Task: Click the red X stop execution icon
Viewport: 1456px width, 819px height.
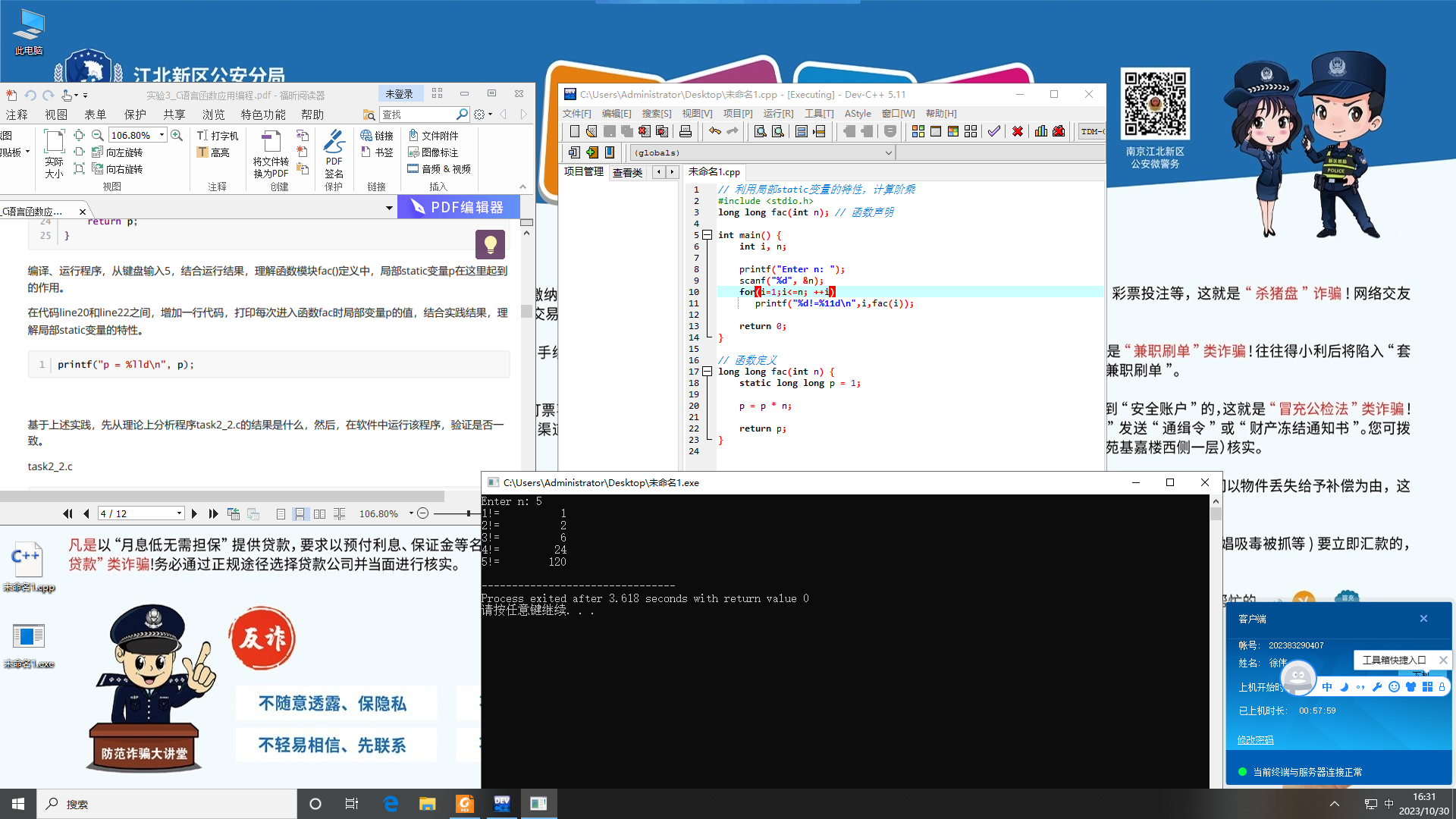Action: pyautogui.click(x=1018, y=131)
